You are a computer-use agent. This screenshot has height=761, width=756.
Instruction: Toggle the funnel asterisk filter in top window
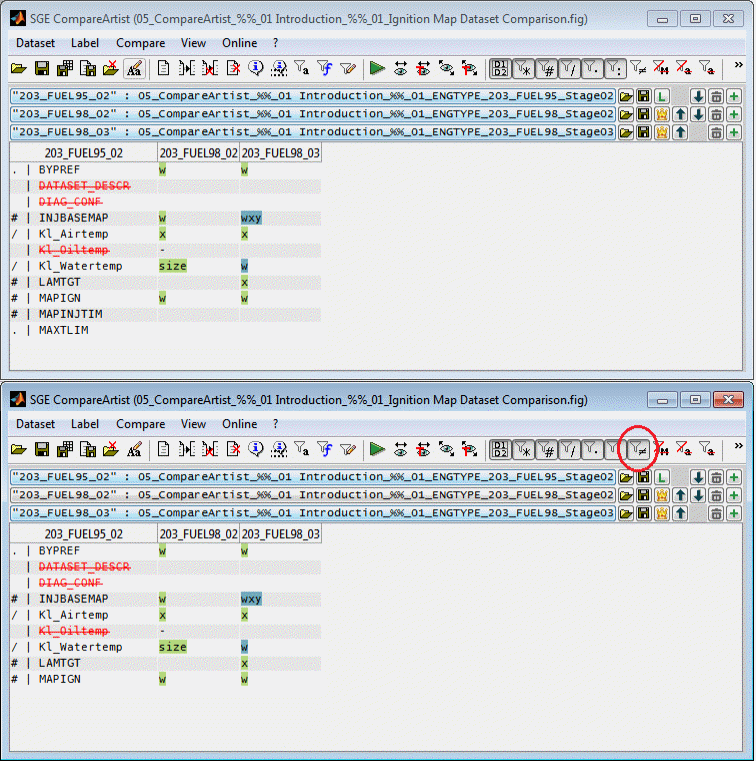point(524,68)
